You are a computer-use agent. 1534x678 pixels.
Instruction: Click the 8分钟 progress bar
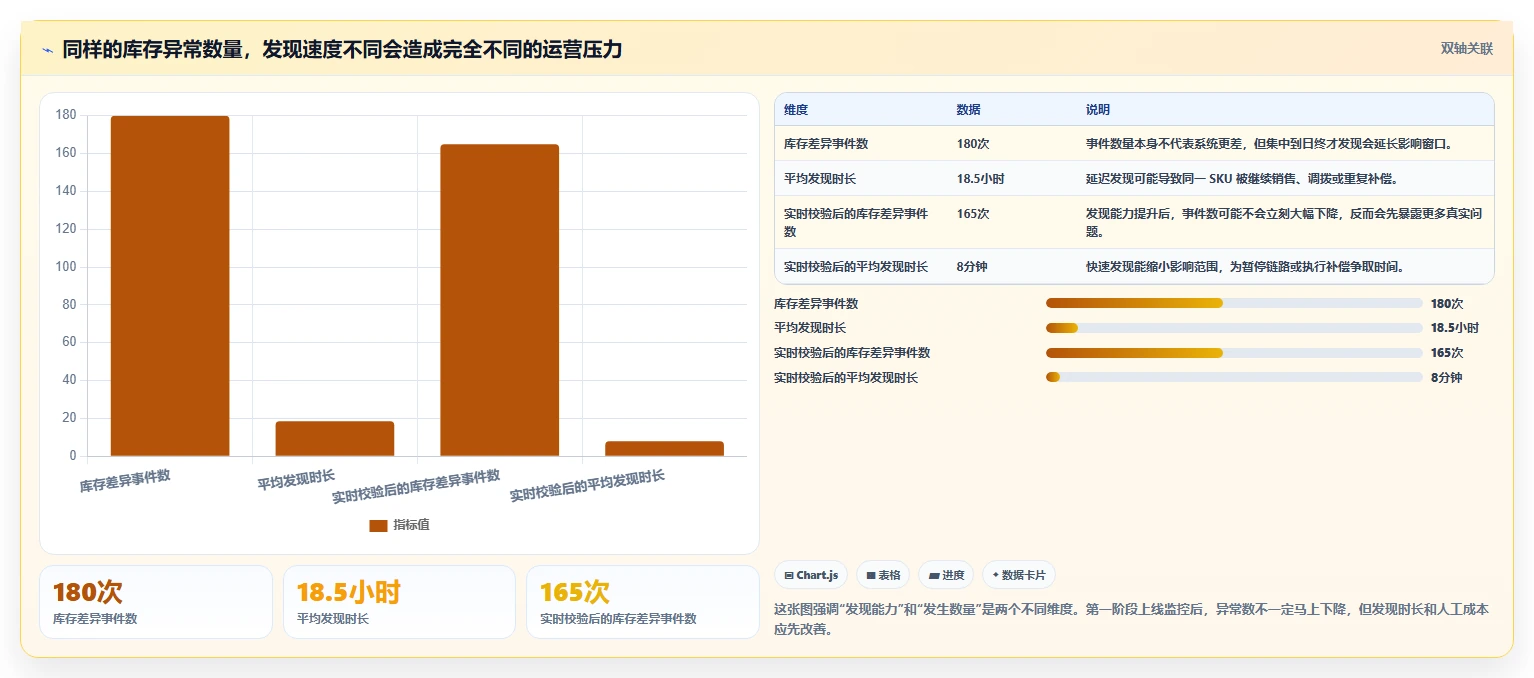point(1234,377)
